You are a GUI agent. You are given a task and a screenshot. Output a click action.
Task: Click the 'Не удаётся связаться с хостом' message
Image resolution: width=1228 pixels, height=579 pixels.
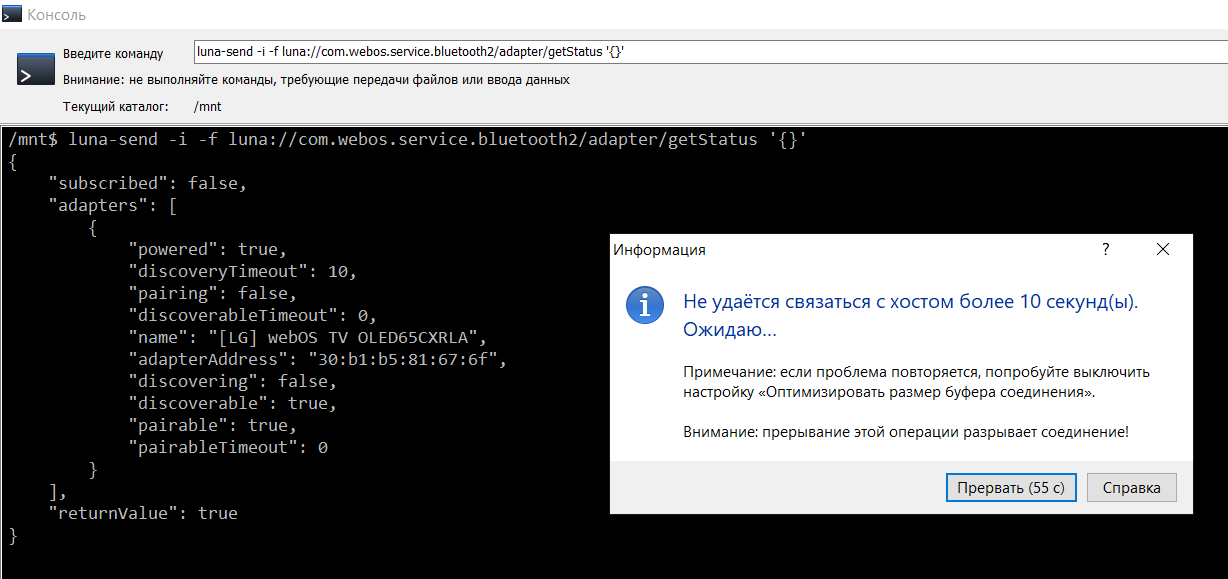910,302
